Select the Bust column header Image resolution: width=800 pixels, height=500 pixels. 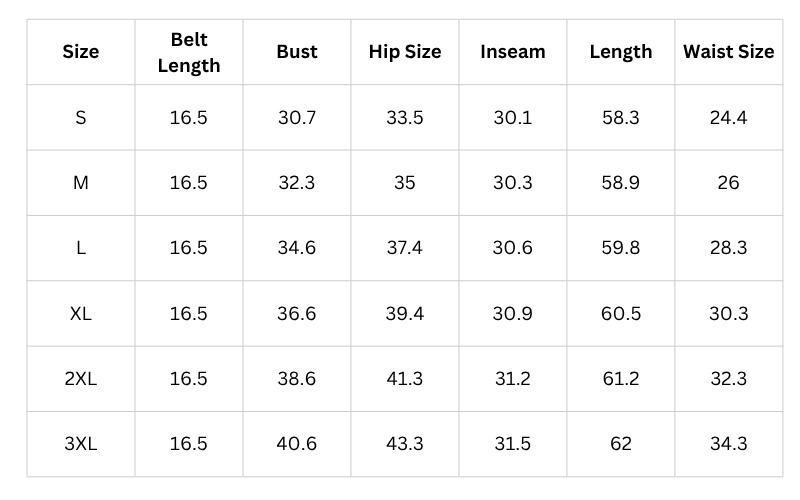pos(297,52)
